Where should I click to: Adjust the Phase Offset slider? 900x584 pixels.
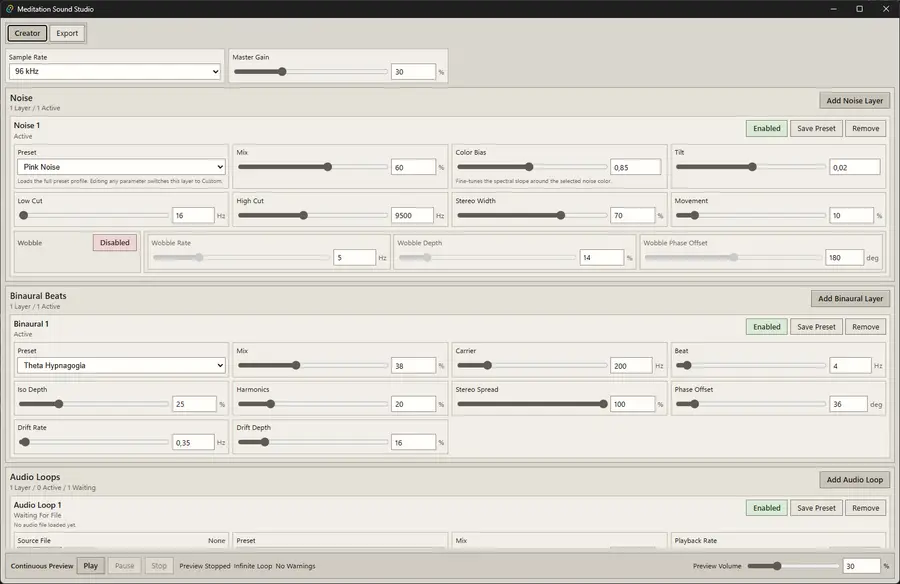751,404
